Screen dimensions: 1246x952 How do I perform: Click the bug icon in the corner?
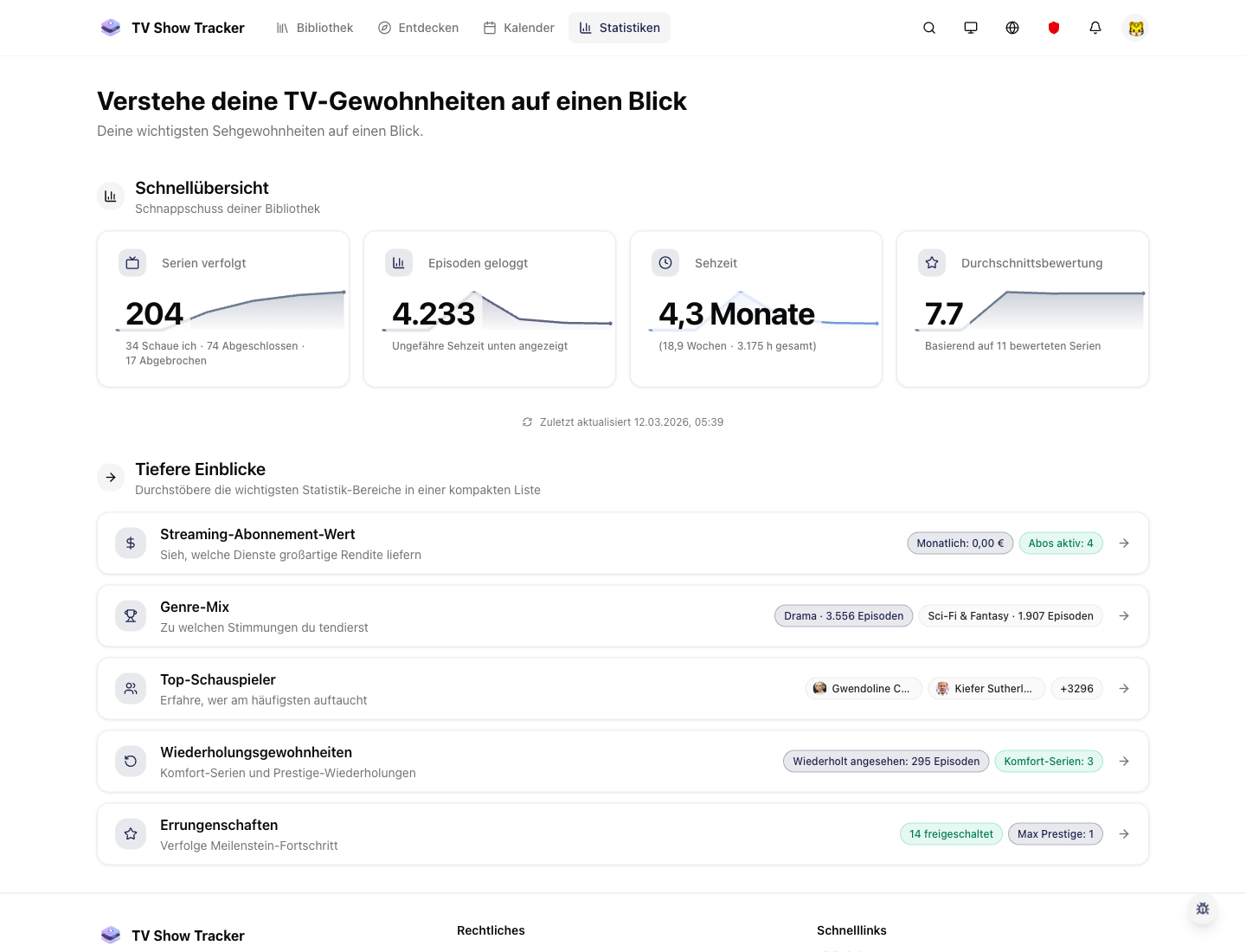click(x=1203, y=909)
